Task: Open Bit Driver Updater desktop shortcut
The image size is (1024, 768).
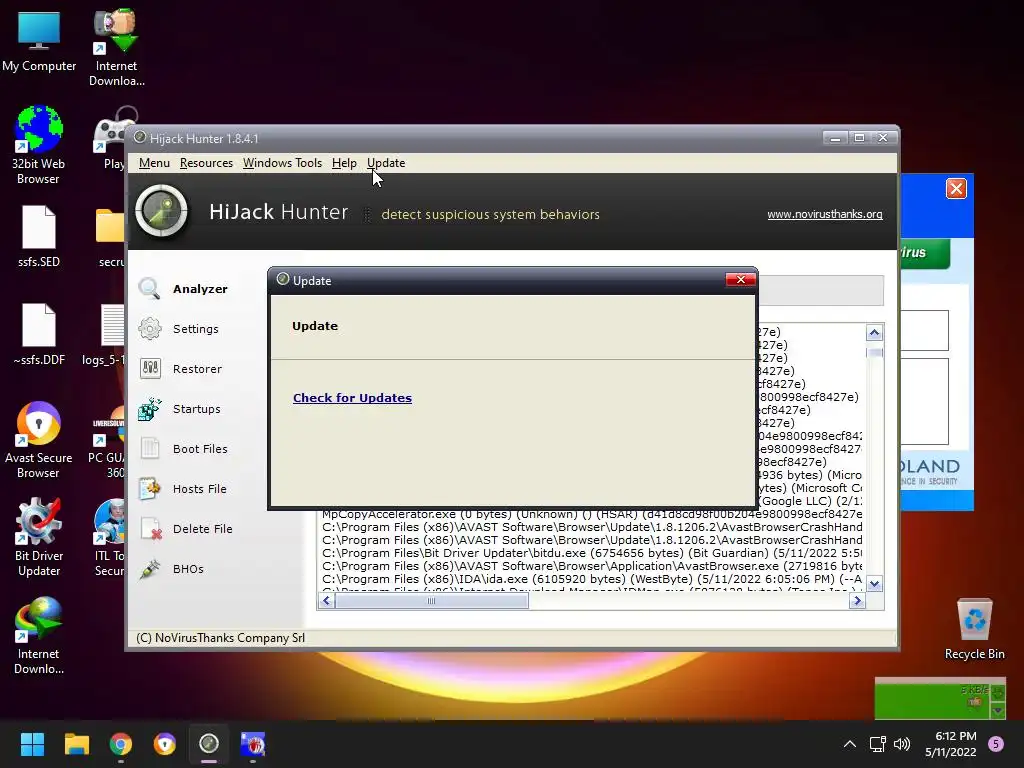Action: (39, 537)
